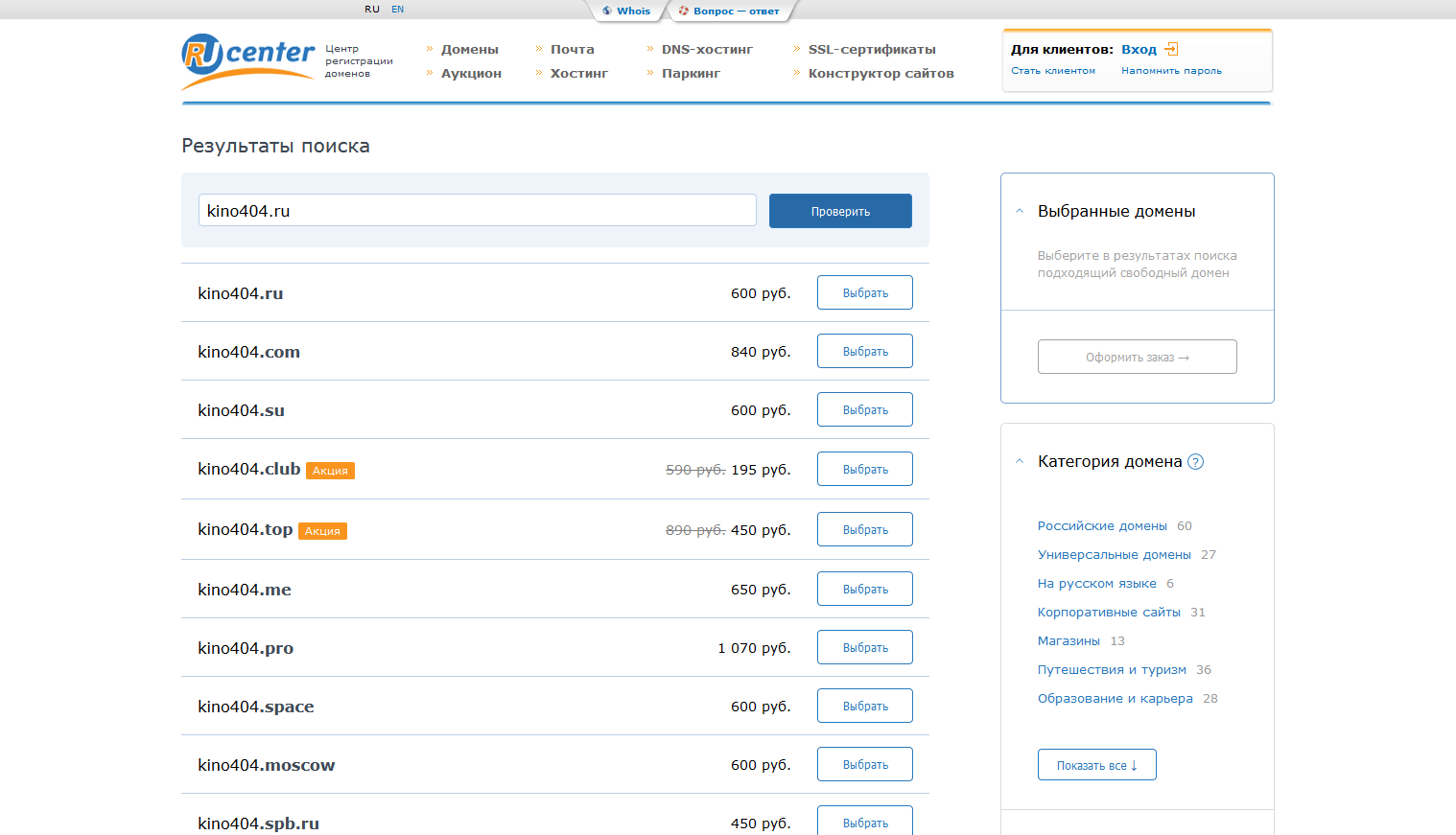Open the Домены menu
Viewport: 1456px width, 835px height.
[470, 49]
